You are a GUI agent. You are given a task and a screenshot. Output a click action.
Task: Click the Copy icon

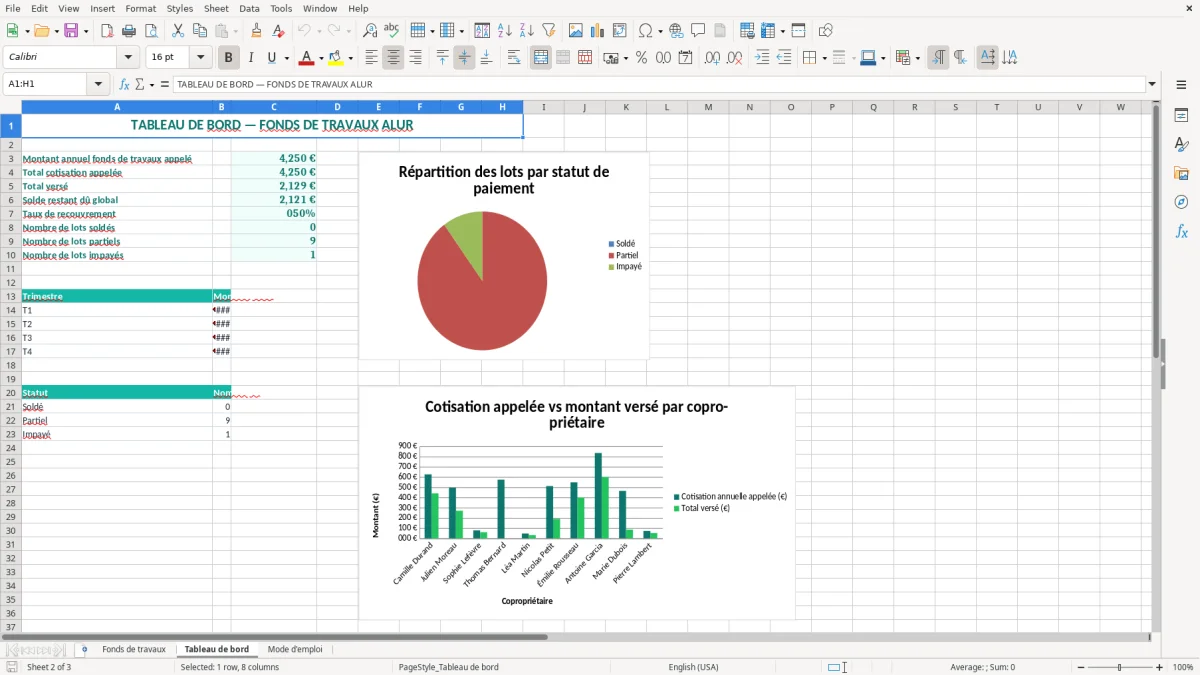pos(199,31)
